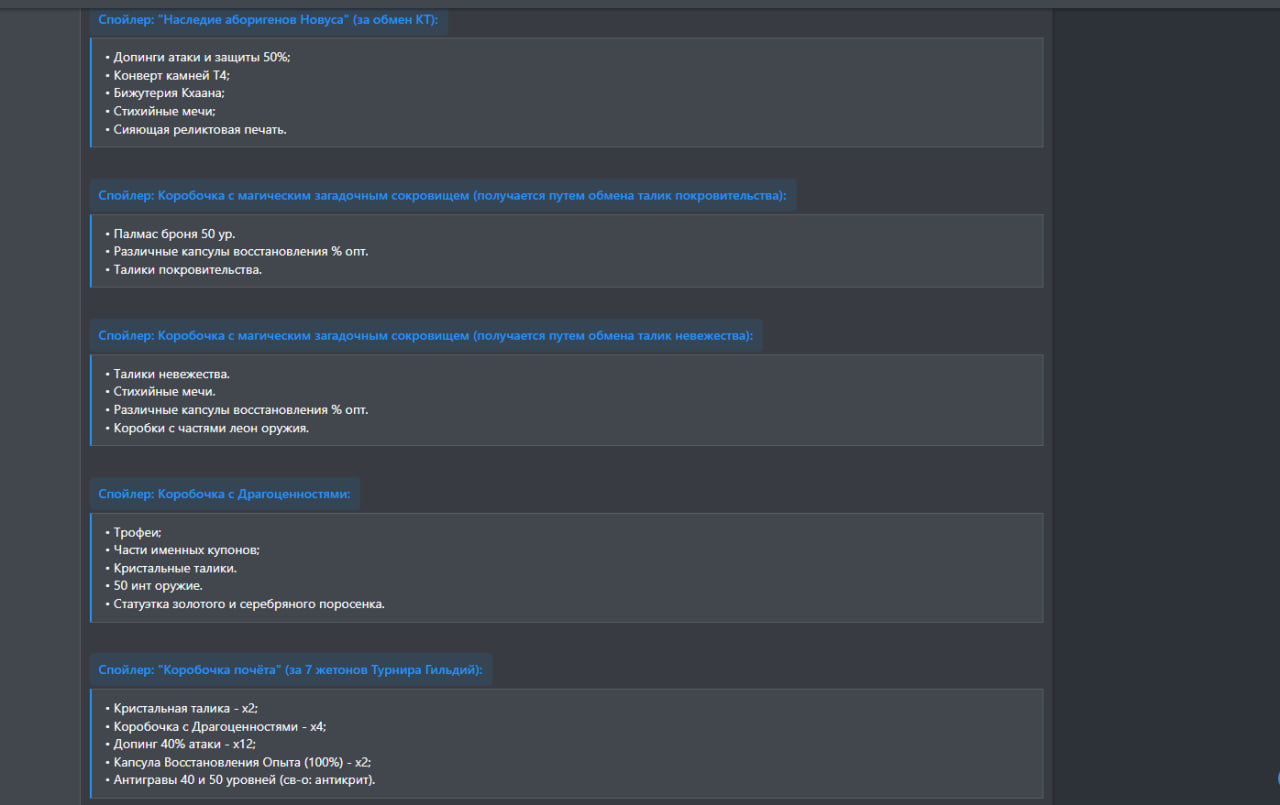Toggle the "Коробочка почёта" spoiler header

point(290,669)
